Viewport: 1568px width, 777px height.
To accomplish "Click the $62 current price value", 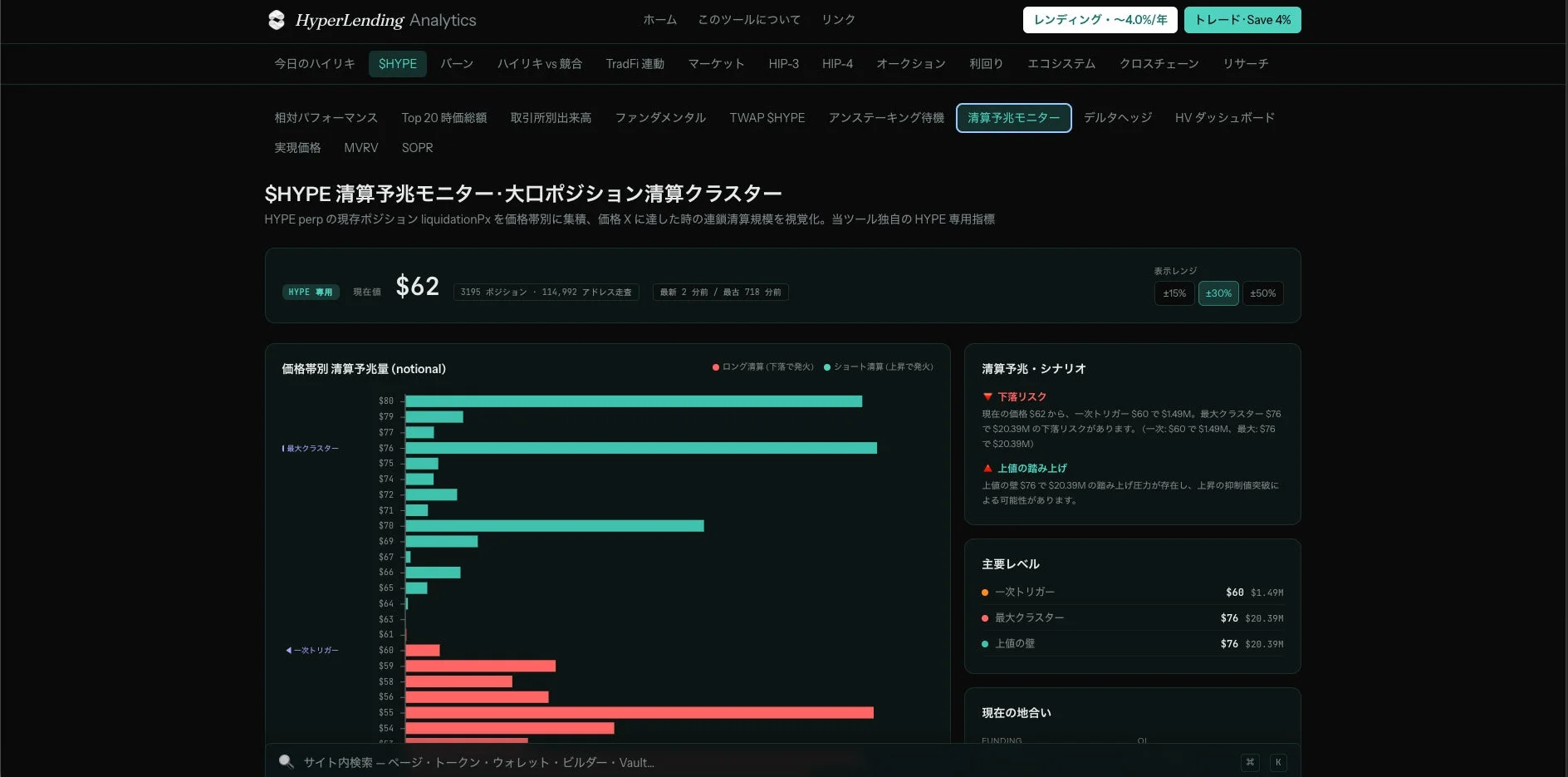I will pyautogui.click(x=417, y=287).
